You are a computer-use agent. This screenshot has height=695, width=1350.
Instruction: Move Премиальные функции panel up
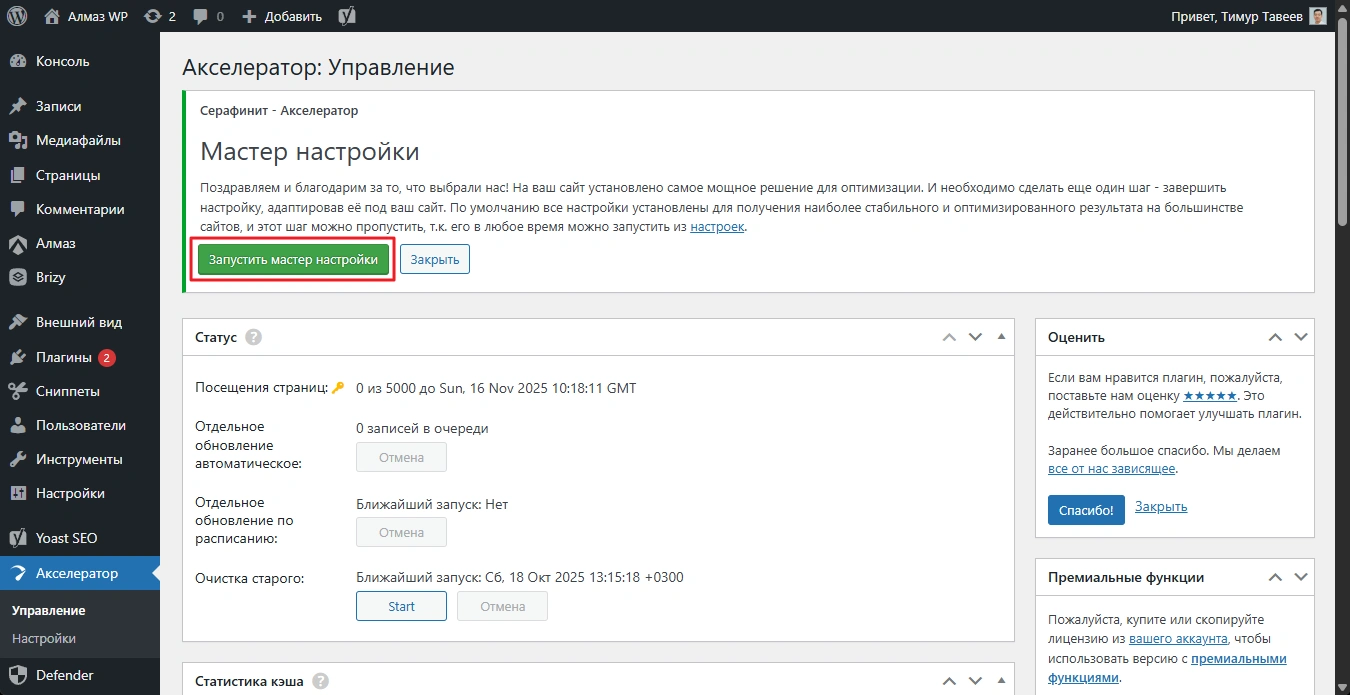[1275, 577]
